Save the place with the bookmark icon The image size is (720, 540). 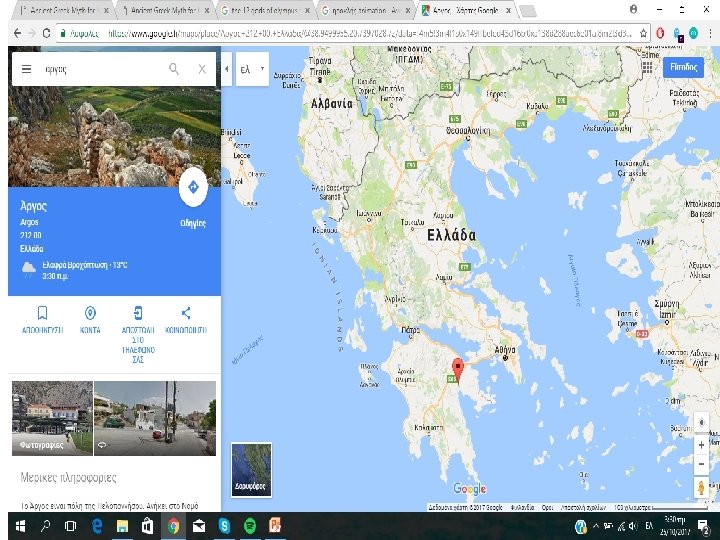tap(42, 313)
